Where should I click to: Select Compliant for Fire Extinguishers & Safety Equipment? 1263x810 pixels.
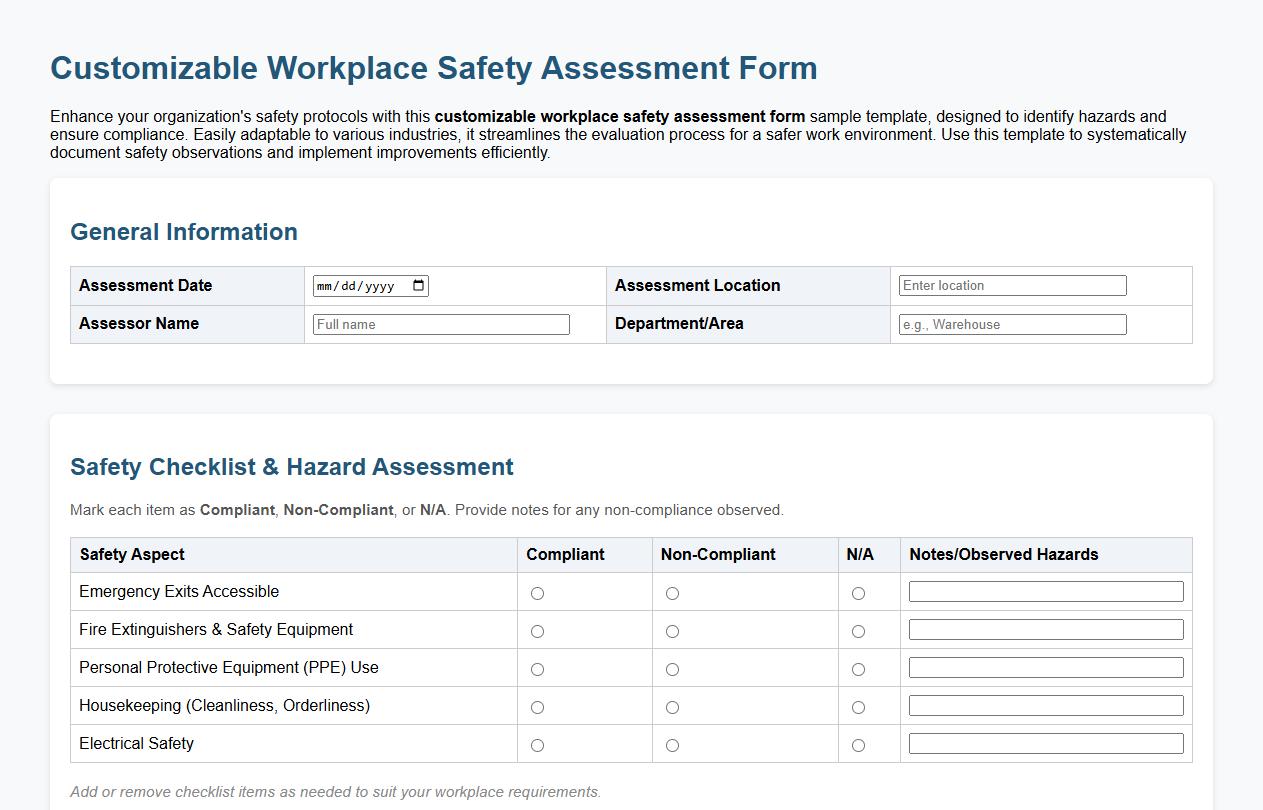[x=537, y=631]
